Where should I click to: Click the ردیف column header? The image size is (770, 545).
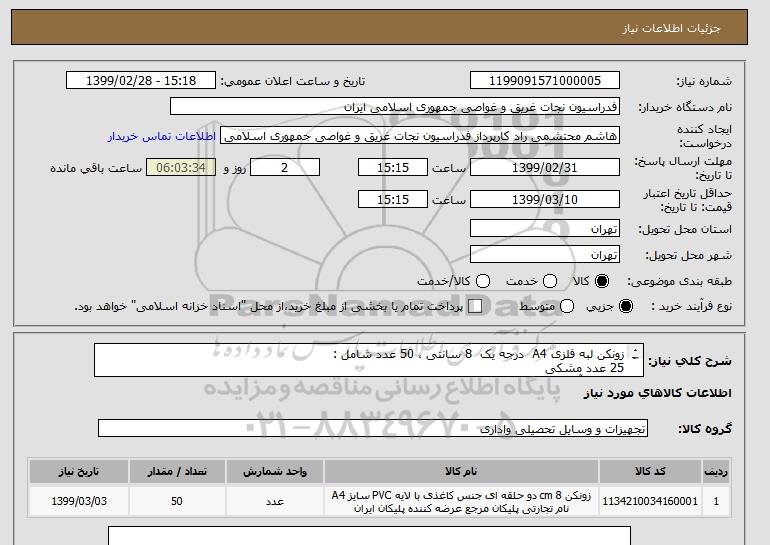(x=716, y=471)
